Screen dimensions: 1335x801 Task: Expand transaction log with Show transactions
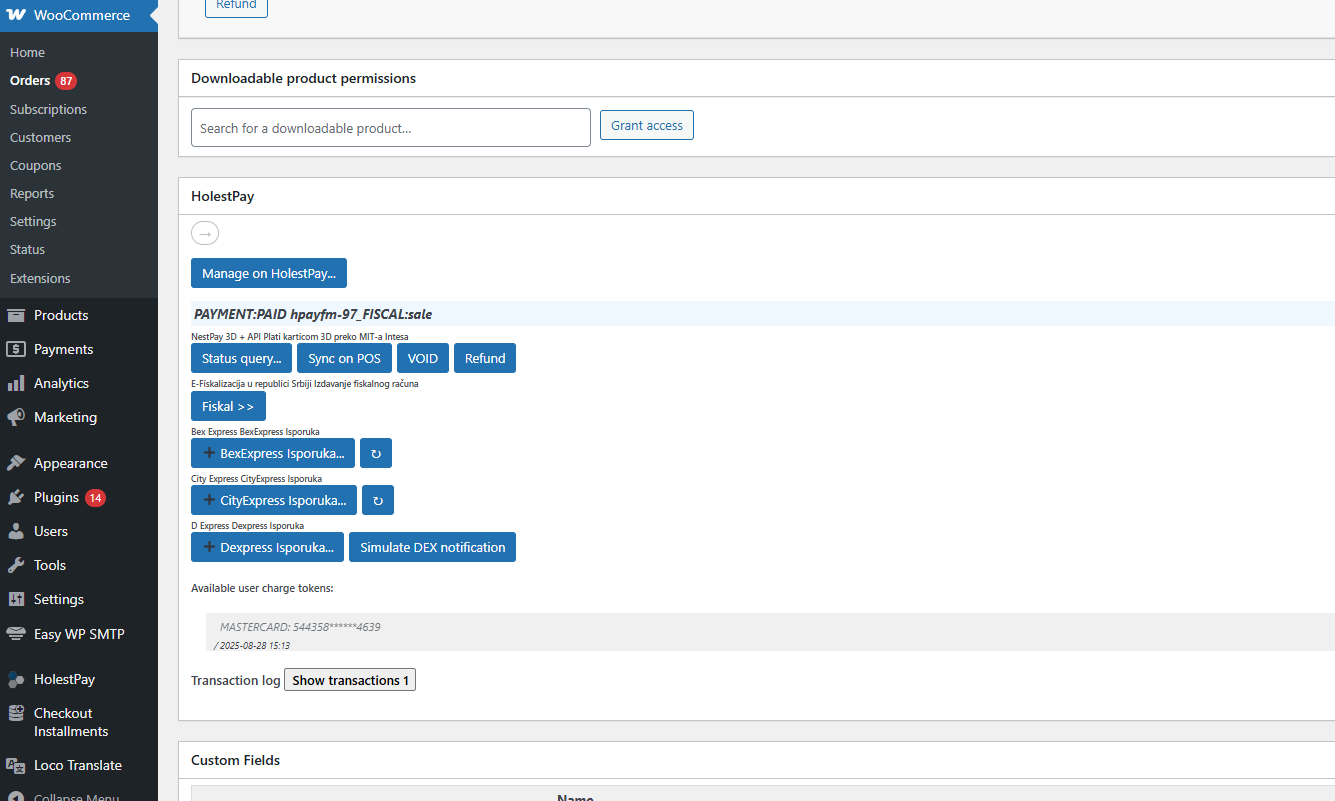click(x=349, y=680)
